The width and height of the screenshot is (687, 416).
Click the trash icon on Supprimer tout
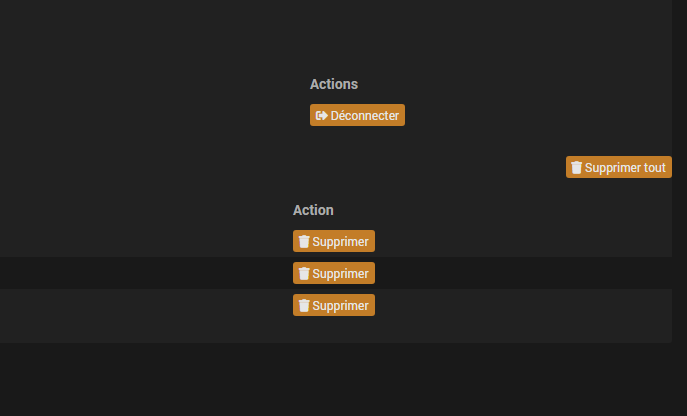pyautogui.click(x=577, y=167)
